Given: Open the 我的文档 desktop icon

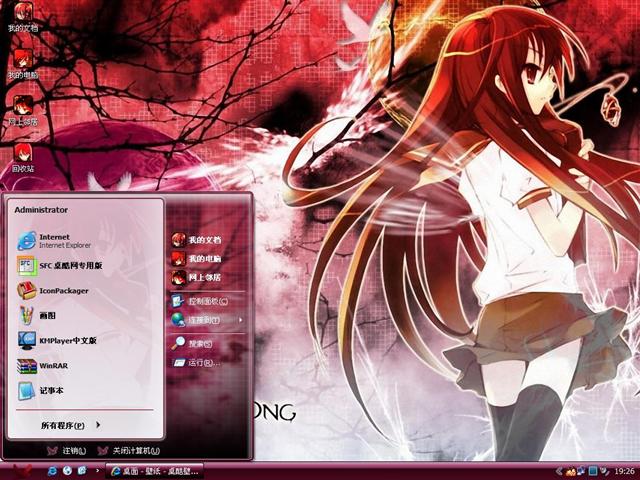Looking at the screenshot, I should coord(22,17).
